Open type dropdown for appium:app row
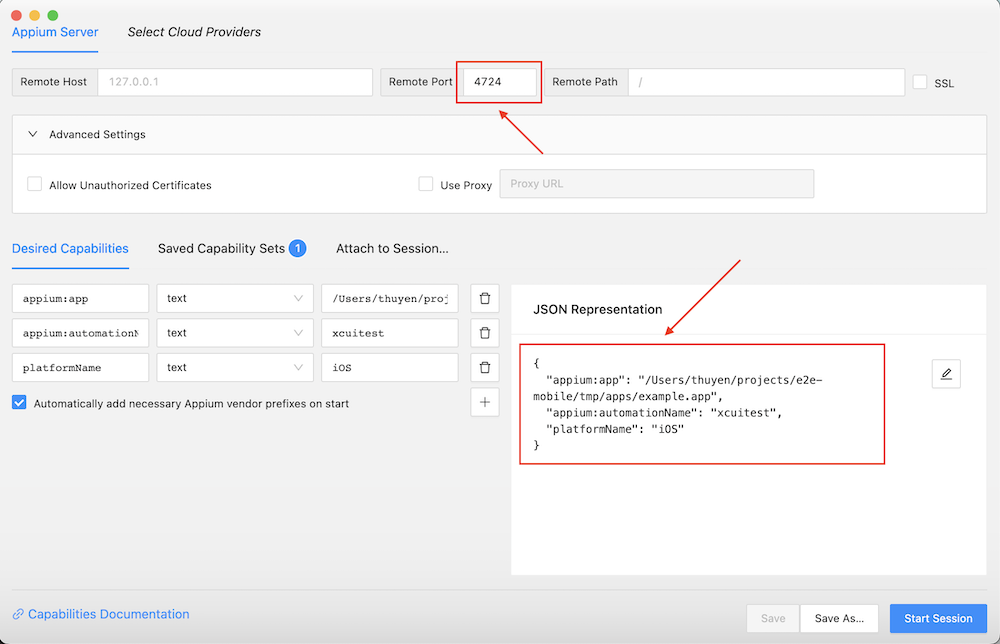 pos(235,298)
